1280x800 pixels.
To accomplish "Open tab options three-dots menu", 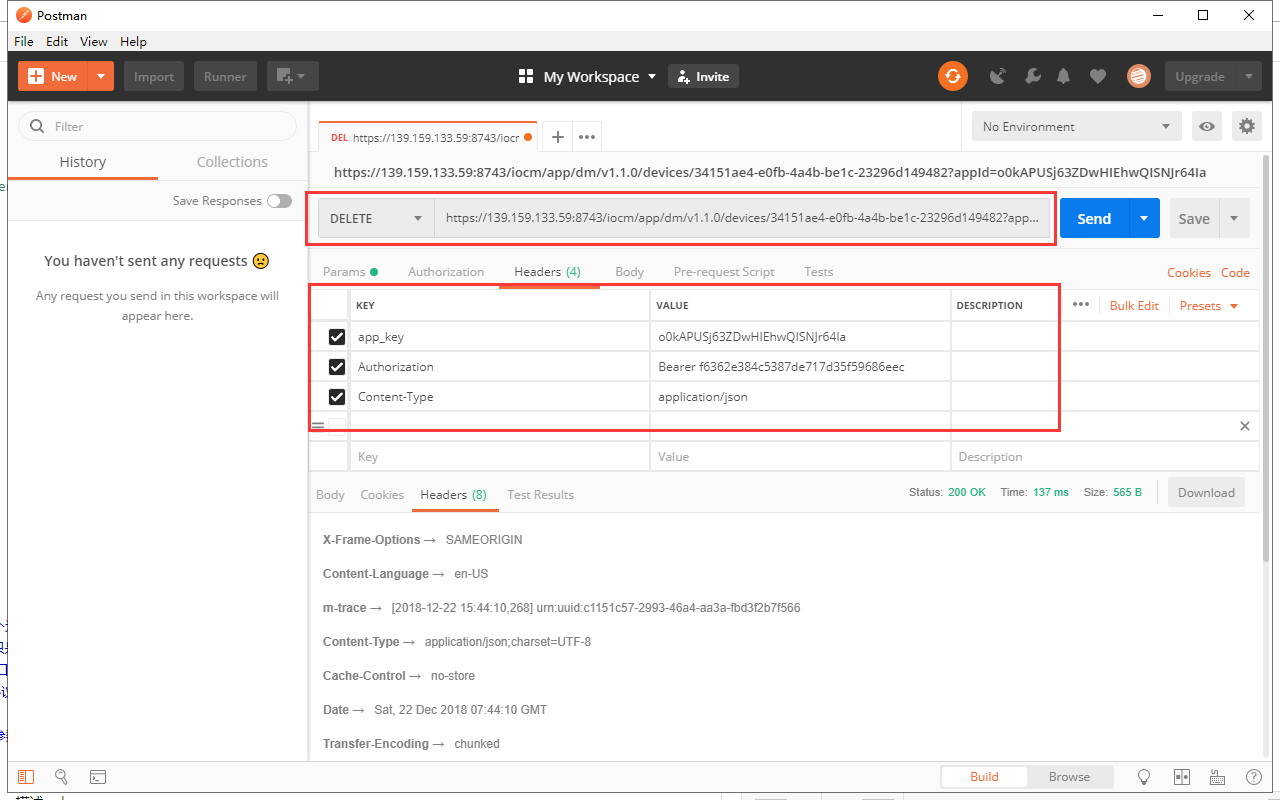I will (x=587, y=137).
